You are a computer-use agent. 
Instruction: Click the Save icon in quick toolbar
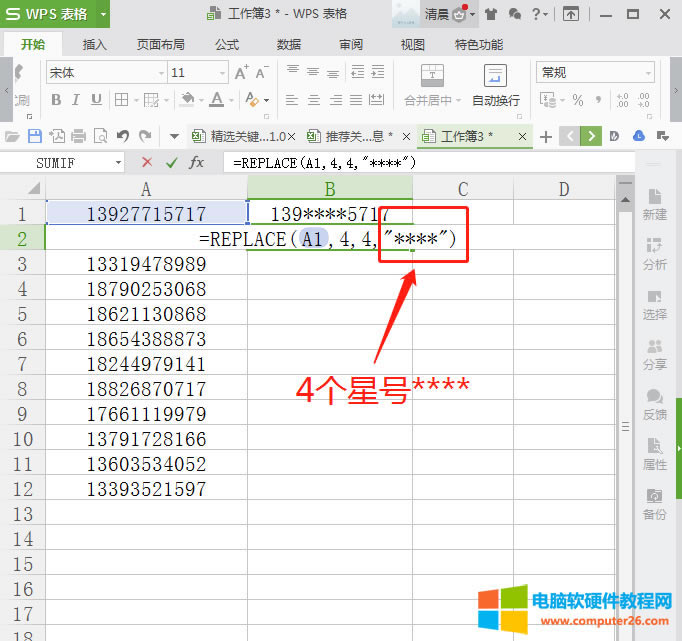pyautogui.click(x=34, y=136)
